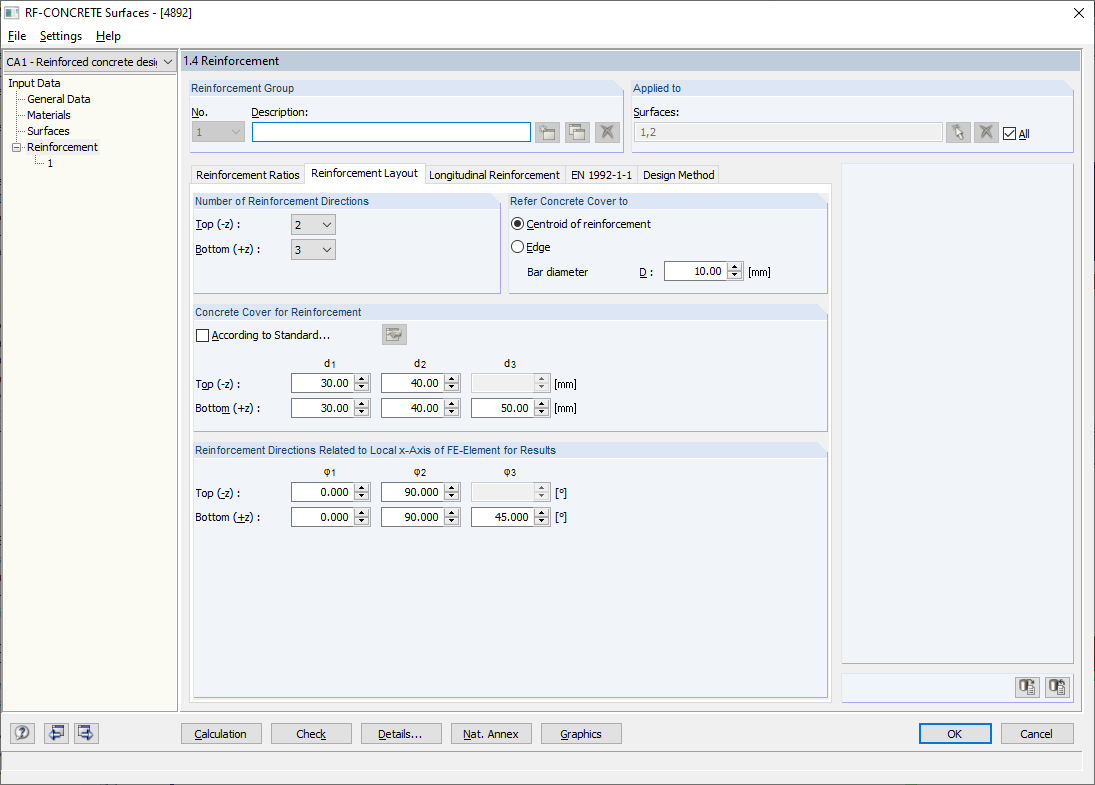Enable According to Standard checkbox
This screenshot has width=1095, height=785.
click(x=203, y=335)
